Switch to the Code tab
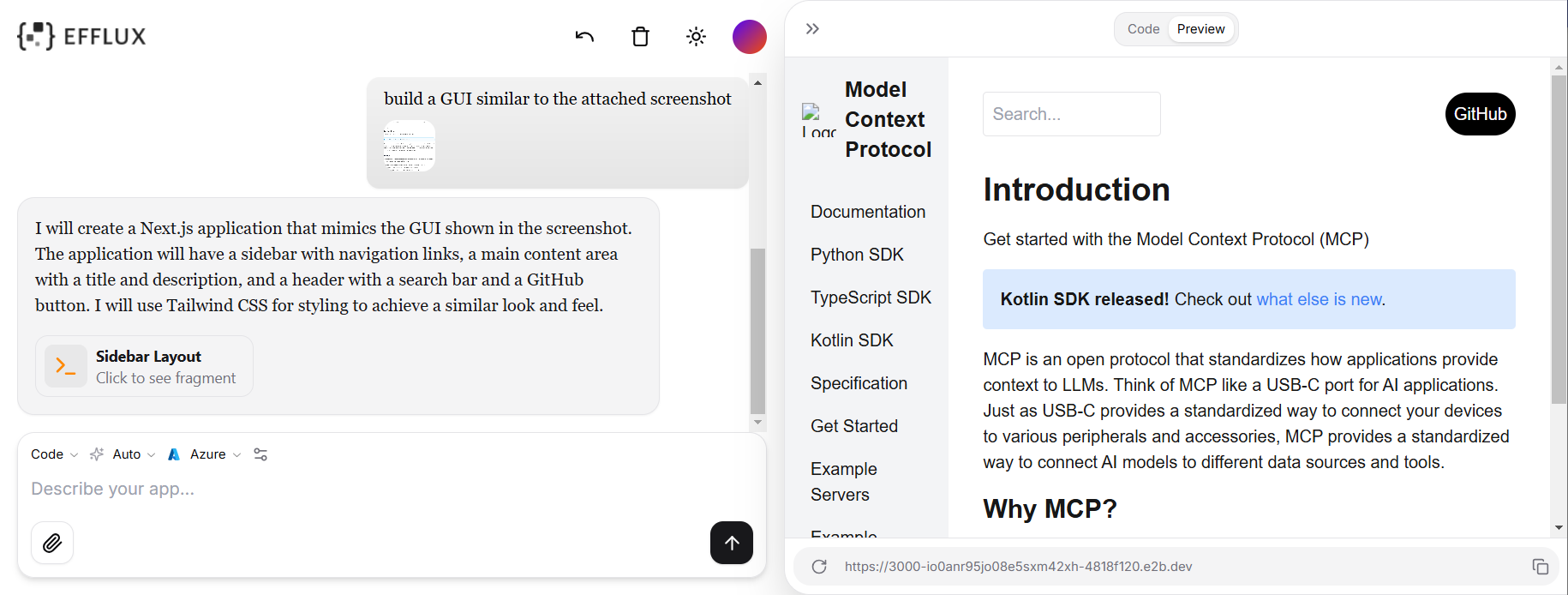This screenshot has height=595, width=1568. tap(1143, 29)
